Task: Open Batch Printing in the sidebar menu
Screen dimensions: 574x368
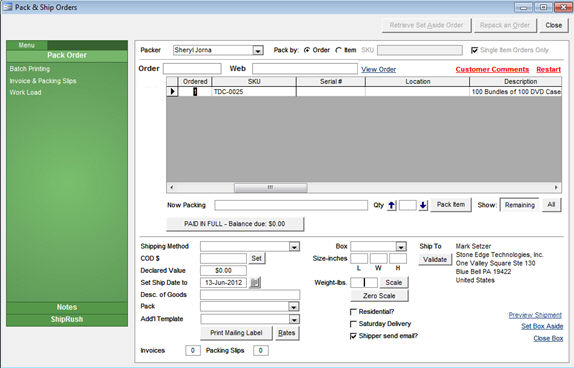Action: tap(30, 69)
